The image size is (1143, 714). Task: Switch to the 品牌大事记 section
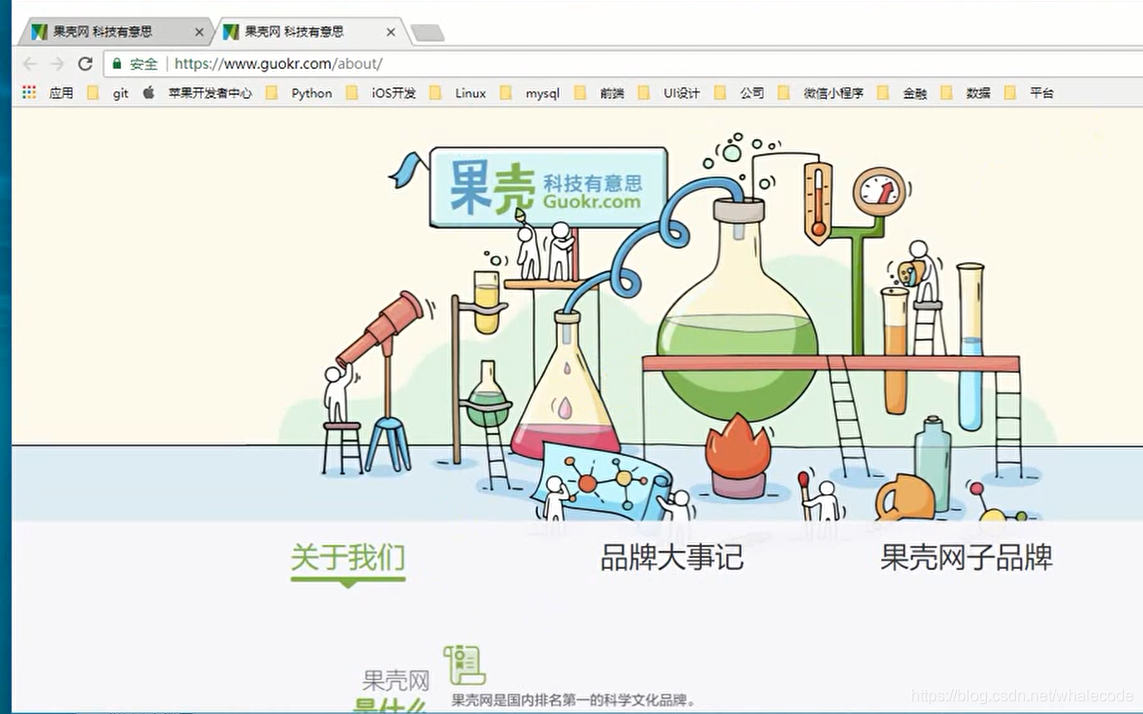tap(671, 558)
